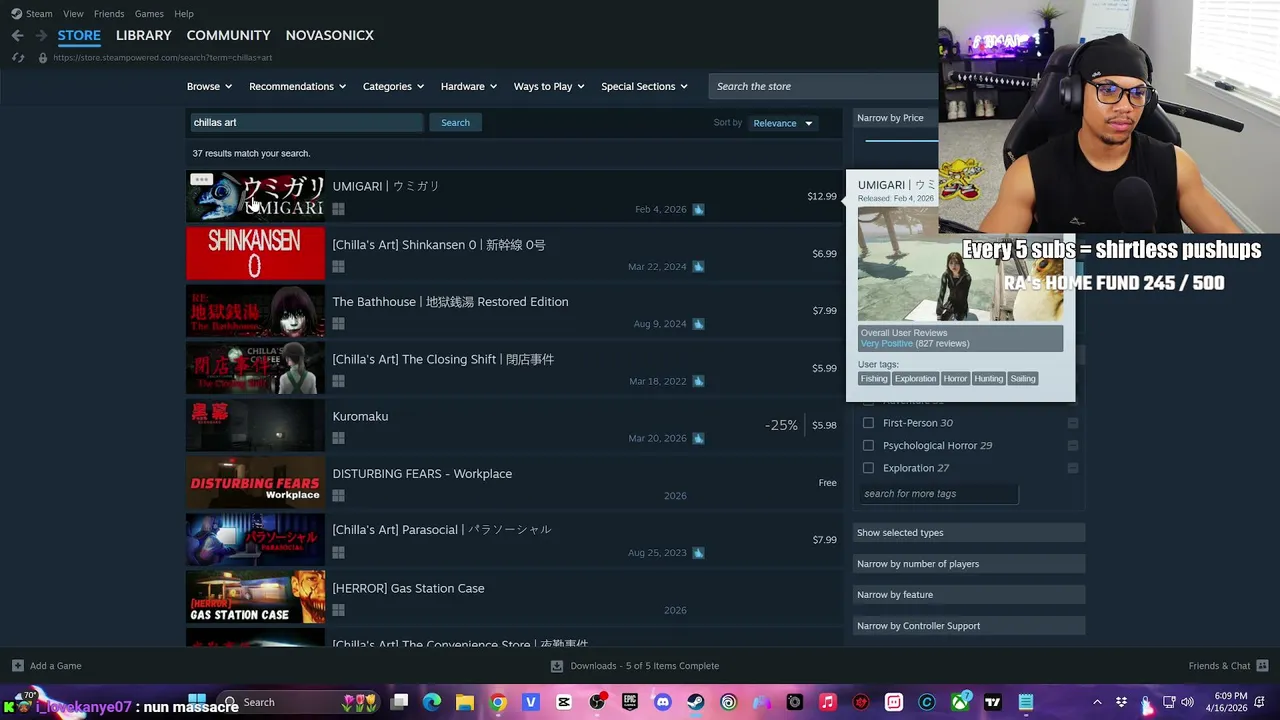Open the Hardware dropdown

(x=469, y=86)
